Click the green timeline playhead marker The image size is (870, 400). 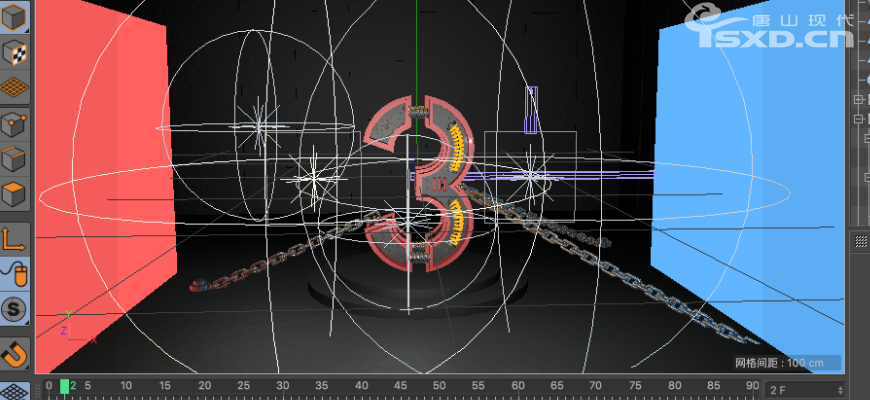coord(65,387)
